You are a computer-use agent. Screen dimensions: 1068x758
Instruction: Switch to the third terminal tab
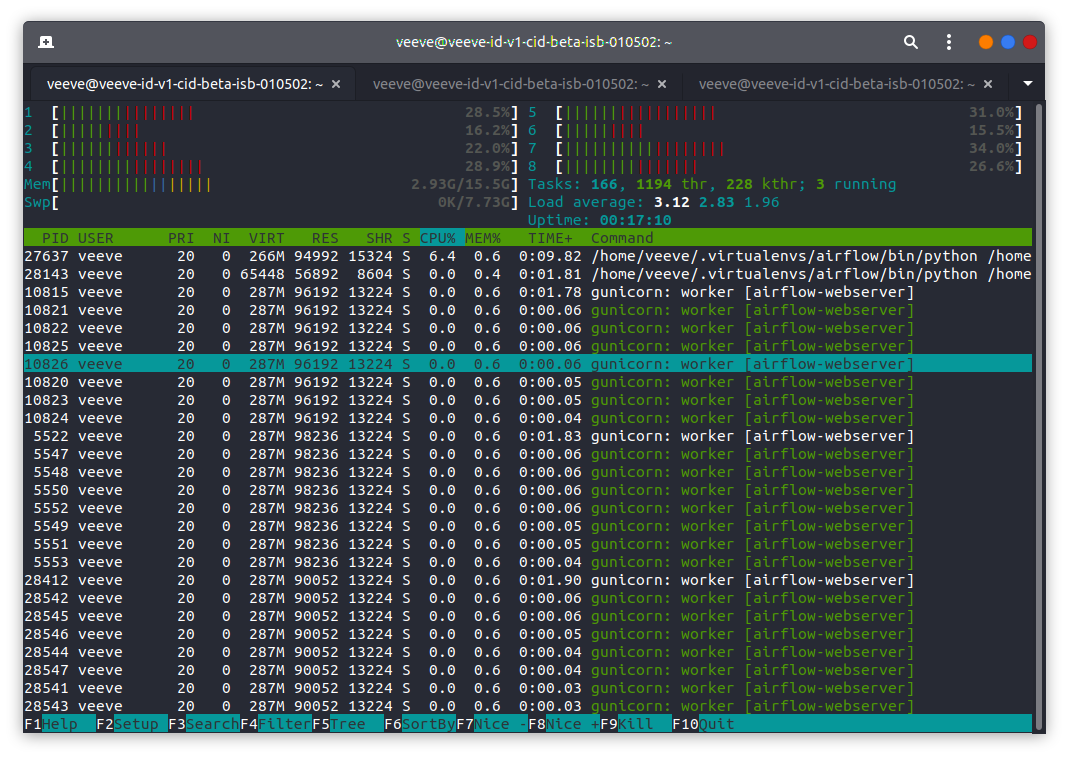(x=836, y=84)
